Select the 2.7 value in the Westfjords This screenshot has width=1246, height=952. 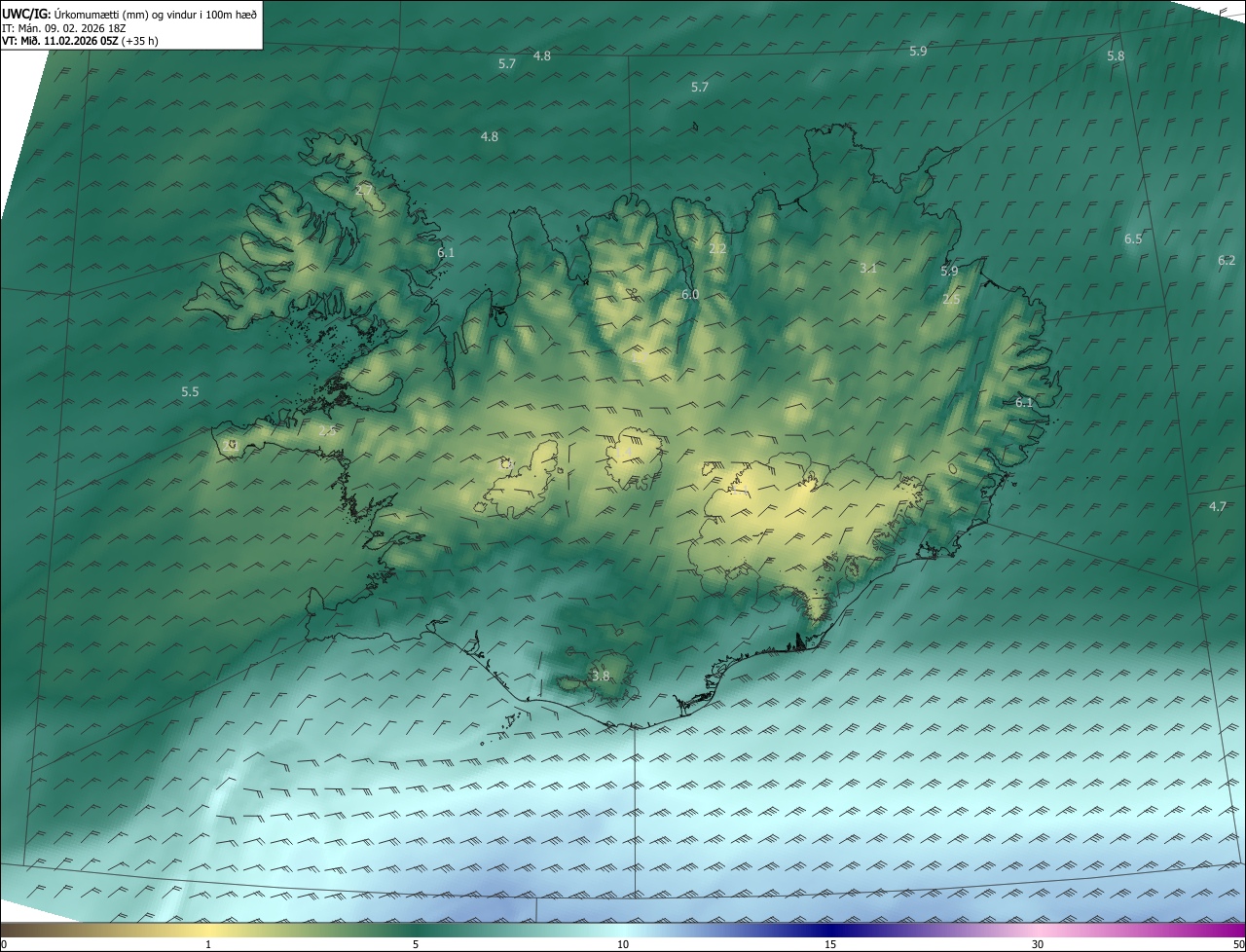(365, 190)
